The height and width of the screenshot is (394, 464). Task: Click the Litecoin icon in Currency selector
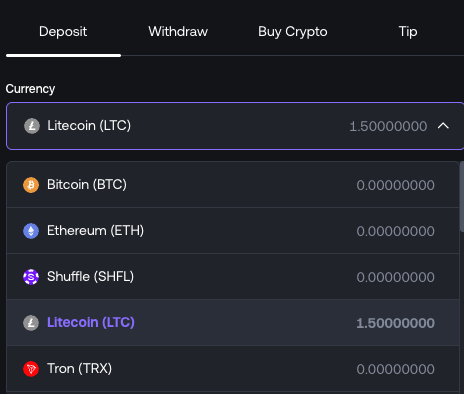(32, 126)
